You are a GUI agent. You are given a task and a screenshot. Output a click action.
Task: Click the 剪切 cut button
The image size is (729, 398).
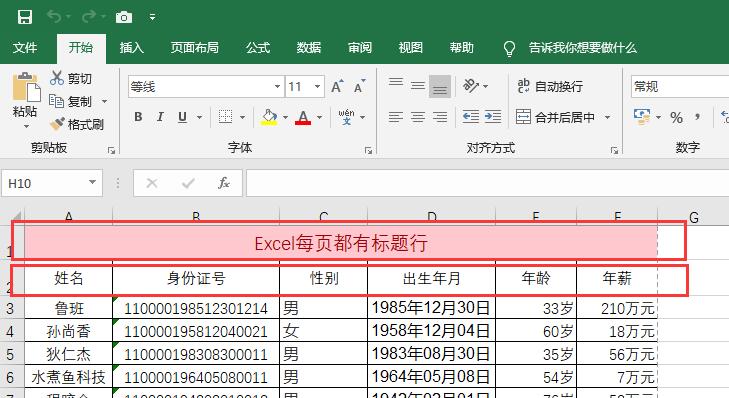coord(71,78)
